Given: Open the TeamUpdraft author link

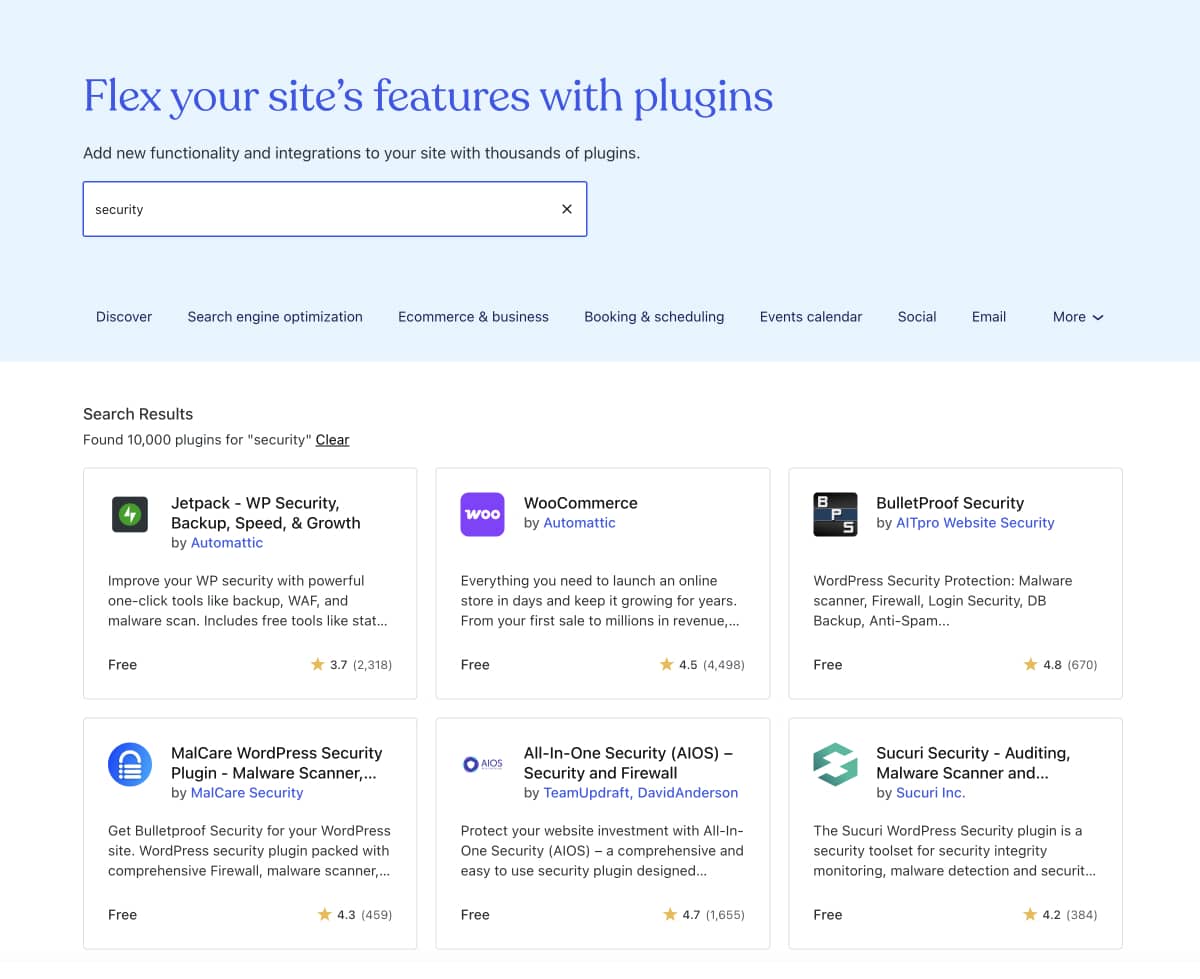Looking at the screenshot, I should point(586,793).
